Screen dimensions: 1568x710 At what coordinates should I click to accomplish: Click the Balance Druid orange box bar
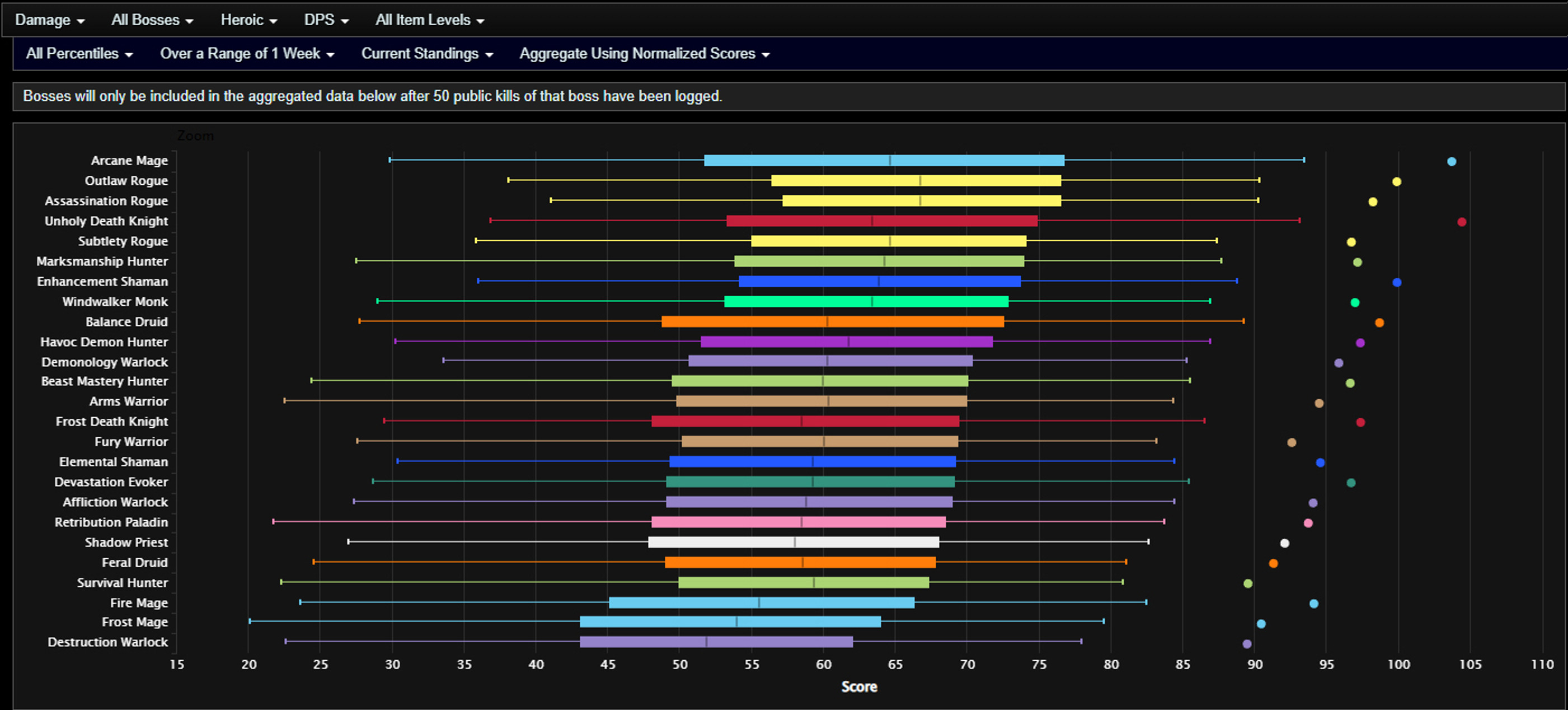pos(833,321)
